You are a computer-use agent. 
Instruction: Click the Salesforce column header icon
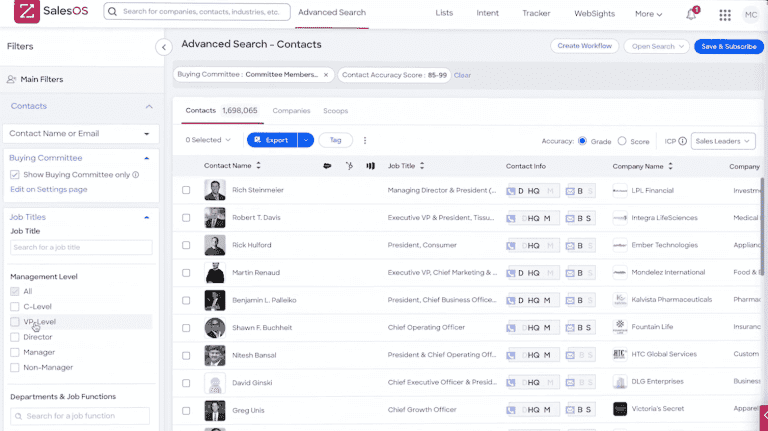click(x=327, y=166)
